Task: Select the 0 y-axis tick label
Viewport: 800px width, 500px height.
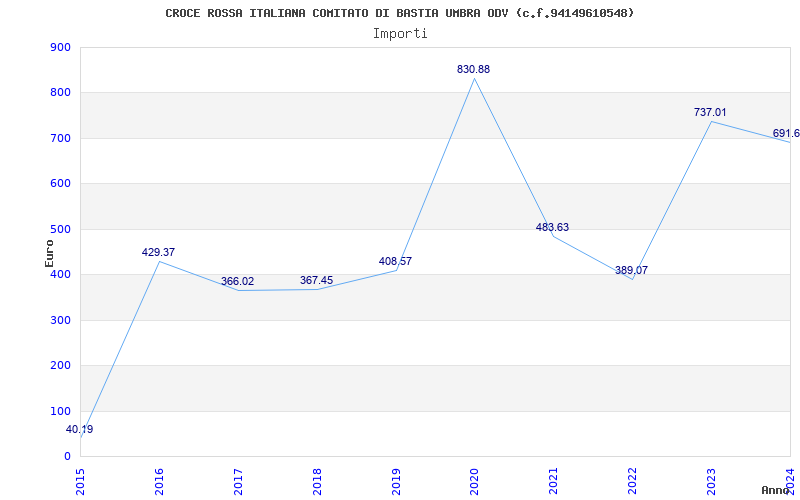Action: point(67,457)
